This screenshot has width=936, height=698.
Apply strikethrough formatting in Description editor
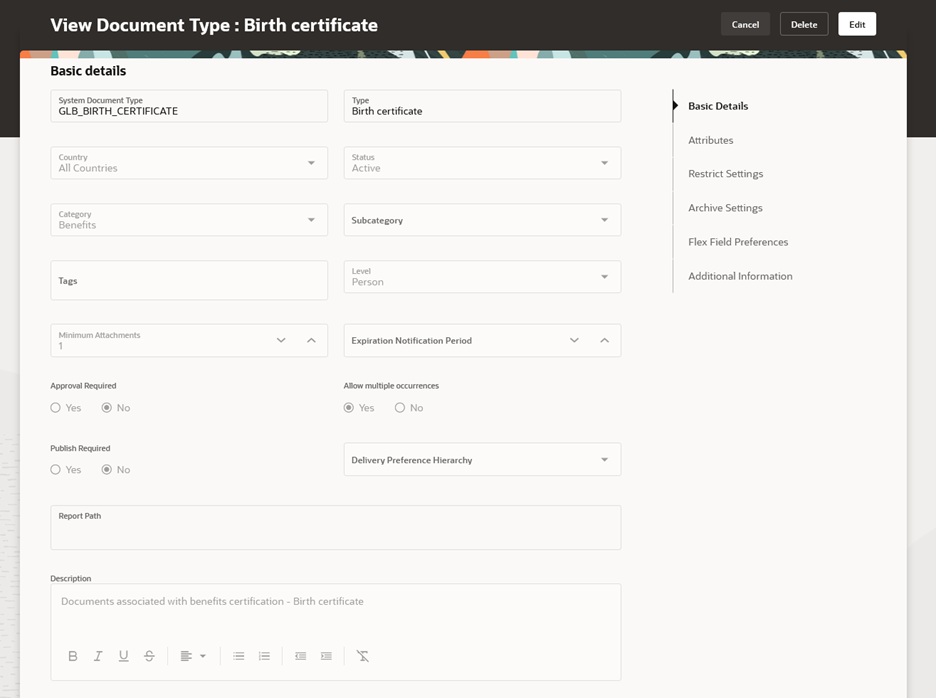click(149, 656)
